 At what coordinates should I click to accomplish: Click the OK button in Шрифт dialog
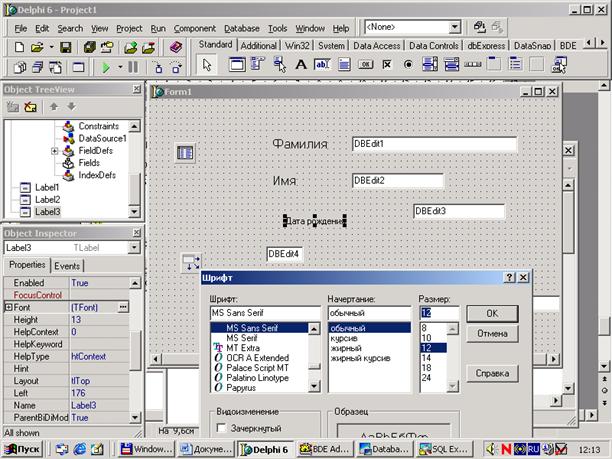(492, 313)
